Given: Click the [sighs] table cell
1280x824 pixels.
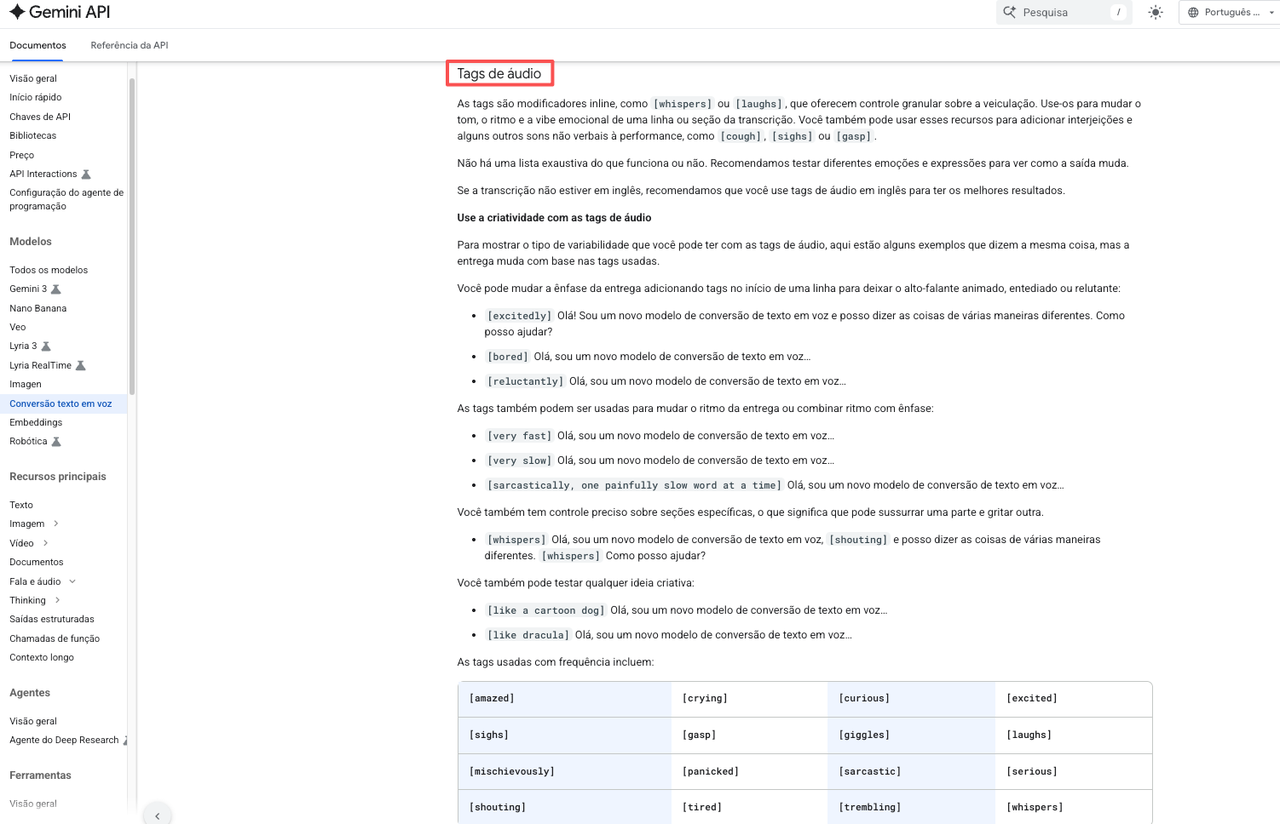Looking at the screenshot, I should point(564,735).
